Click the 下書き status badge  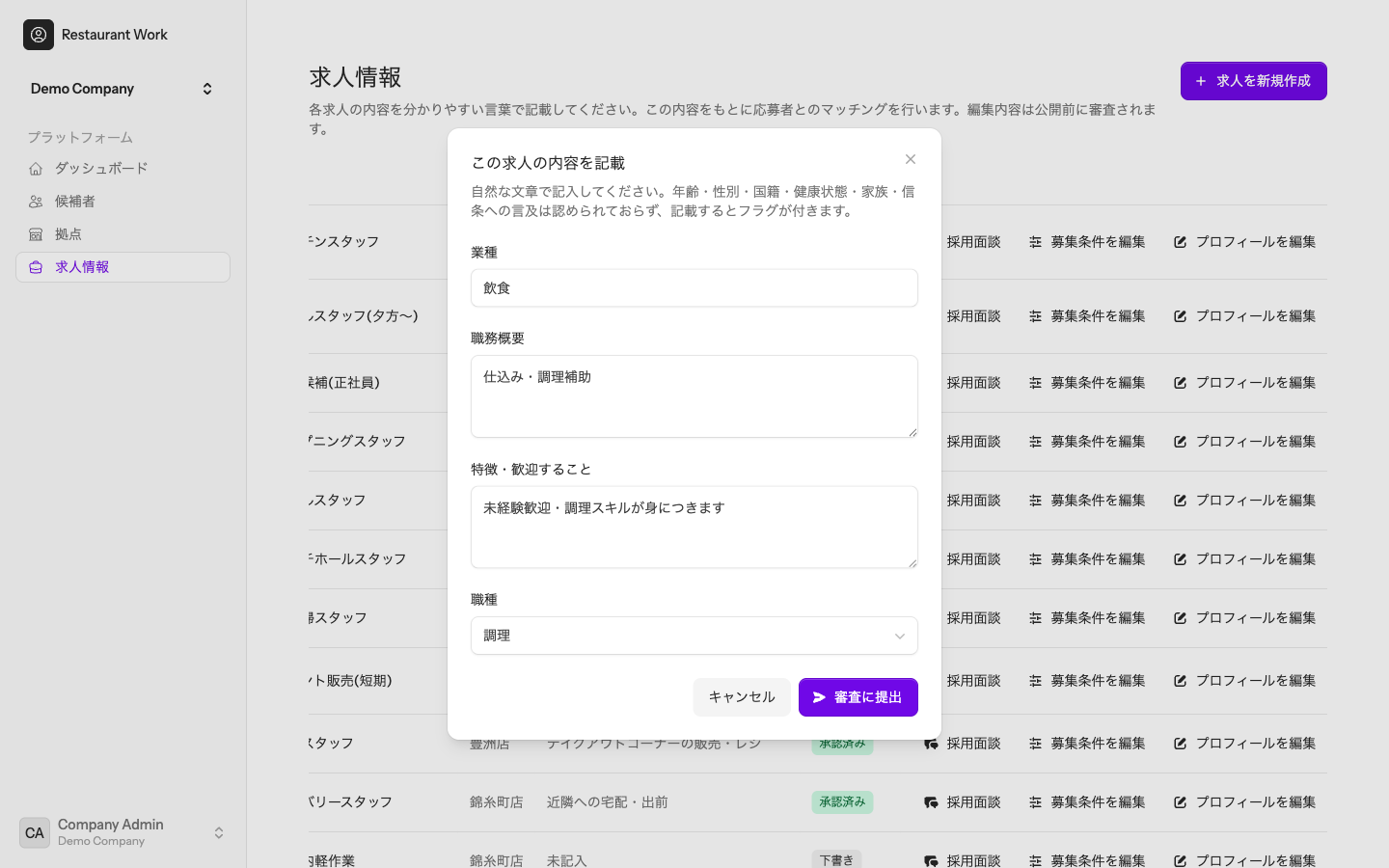(836, 859)
